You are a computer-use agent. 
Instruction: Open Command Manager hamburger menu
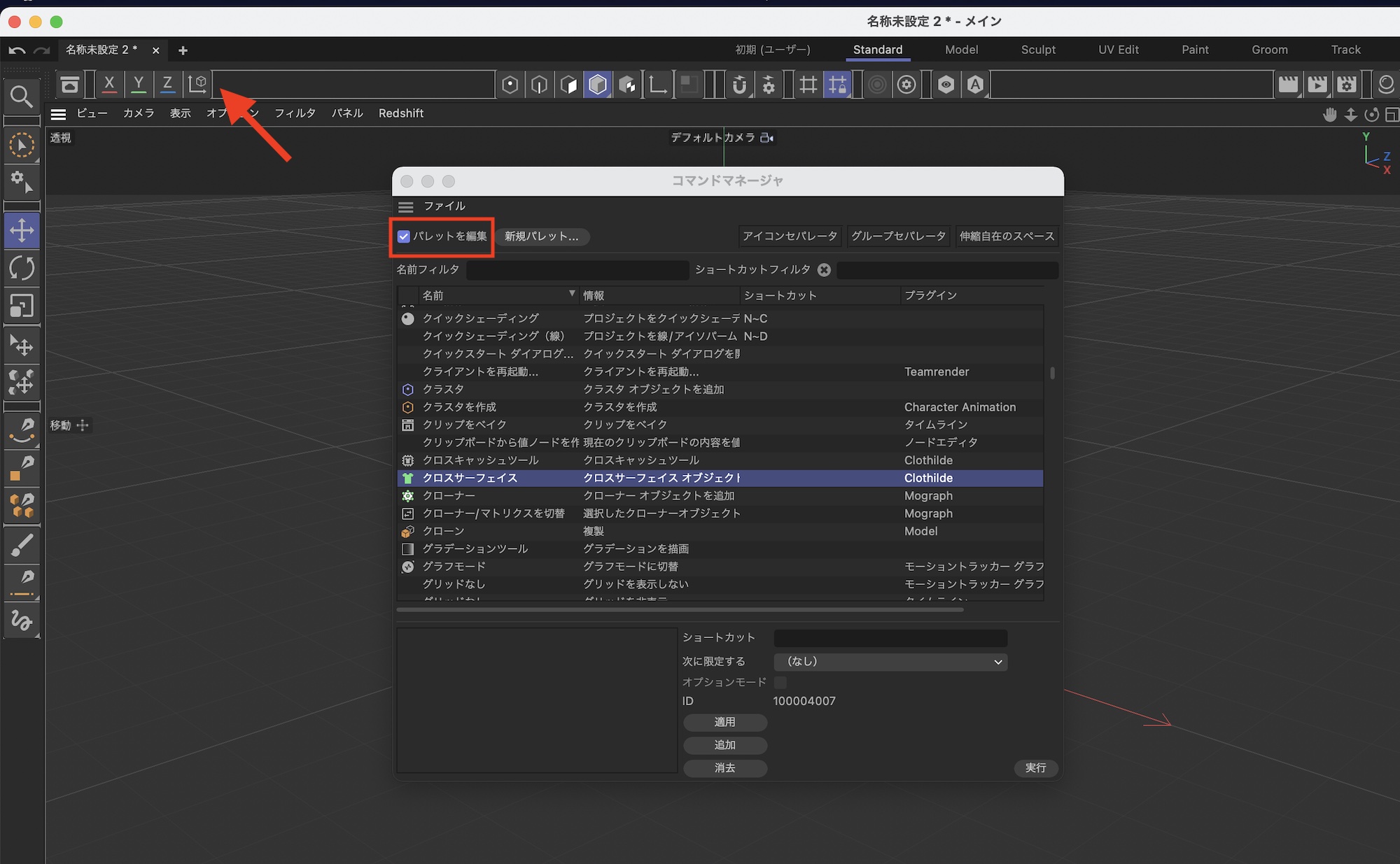(406, 206)
